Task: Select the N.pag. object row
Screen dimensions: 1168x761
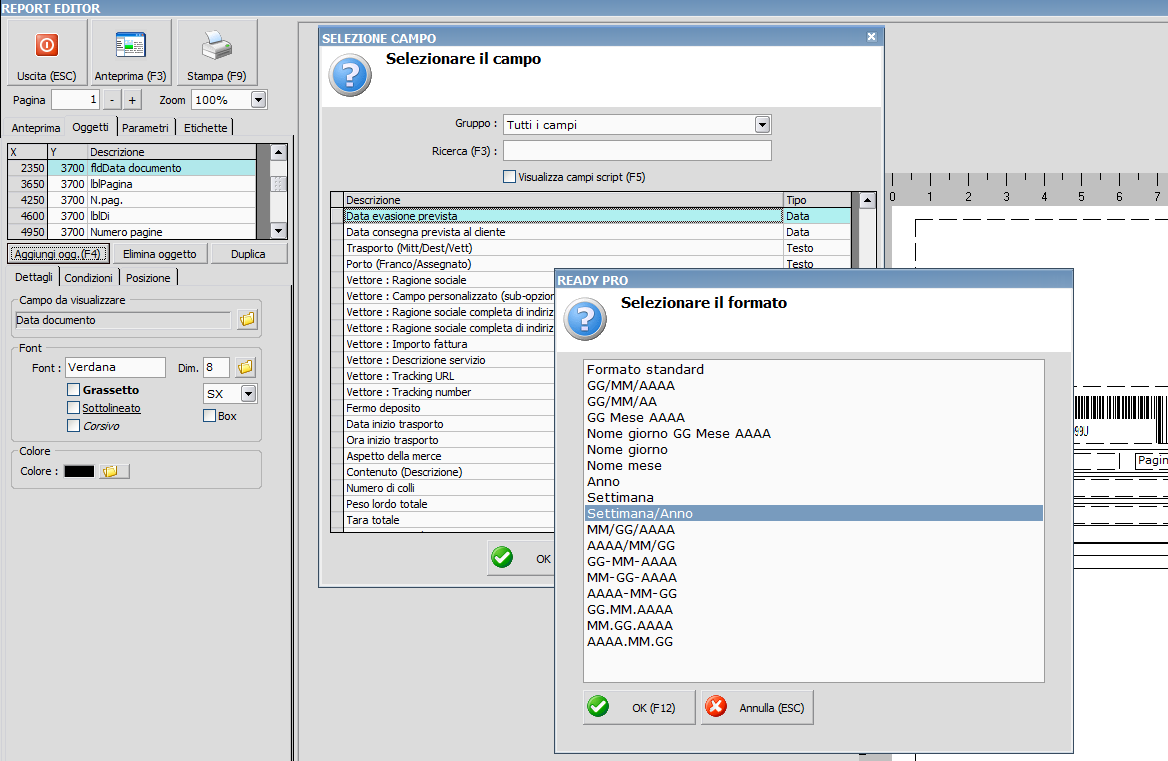Action: 132,200
